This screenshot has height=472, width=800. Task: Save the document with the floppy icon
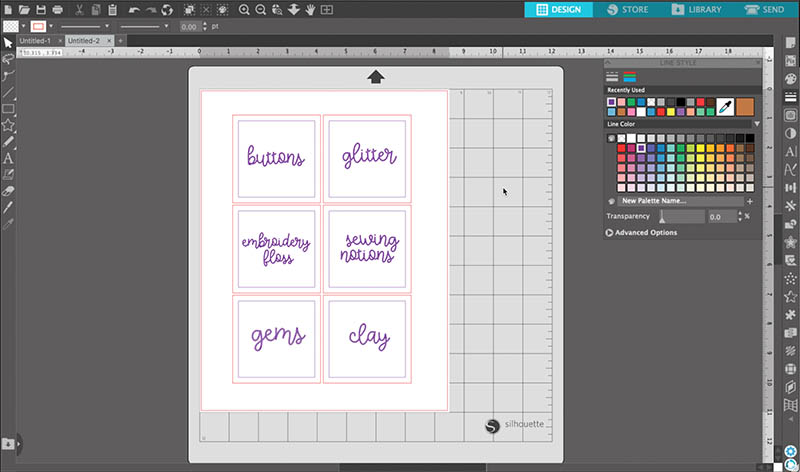41,10
